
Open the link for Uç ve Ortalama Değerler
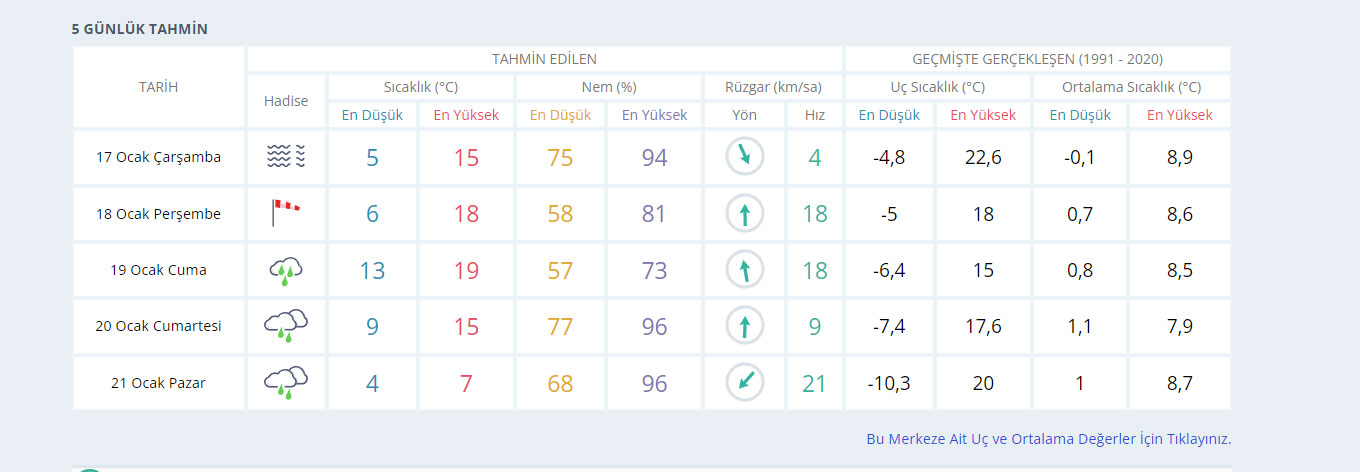[x=1048, y=439]
